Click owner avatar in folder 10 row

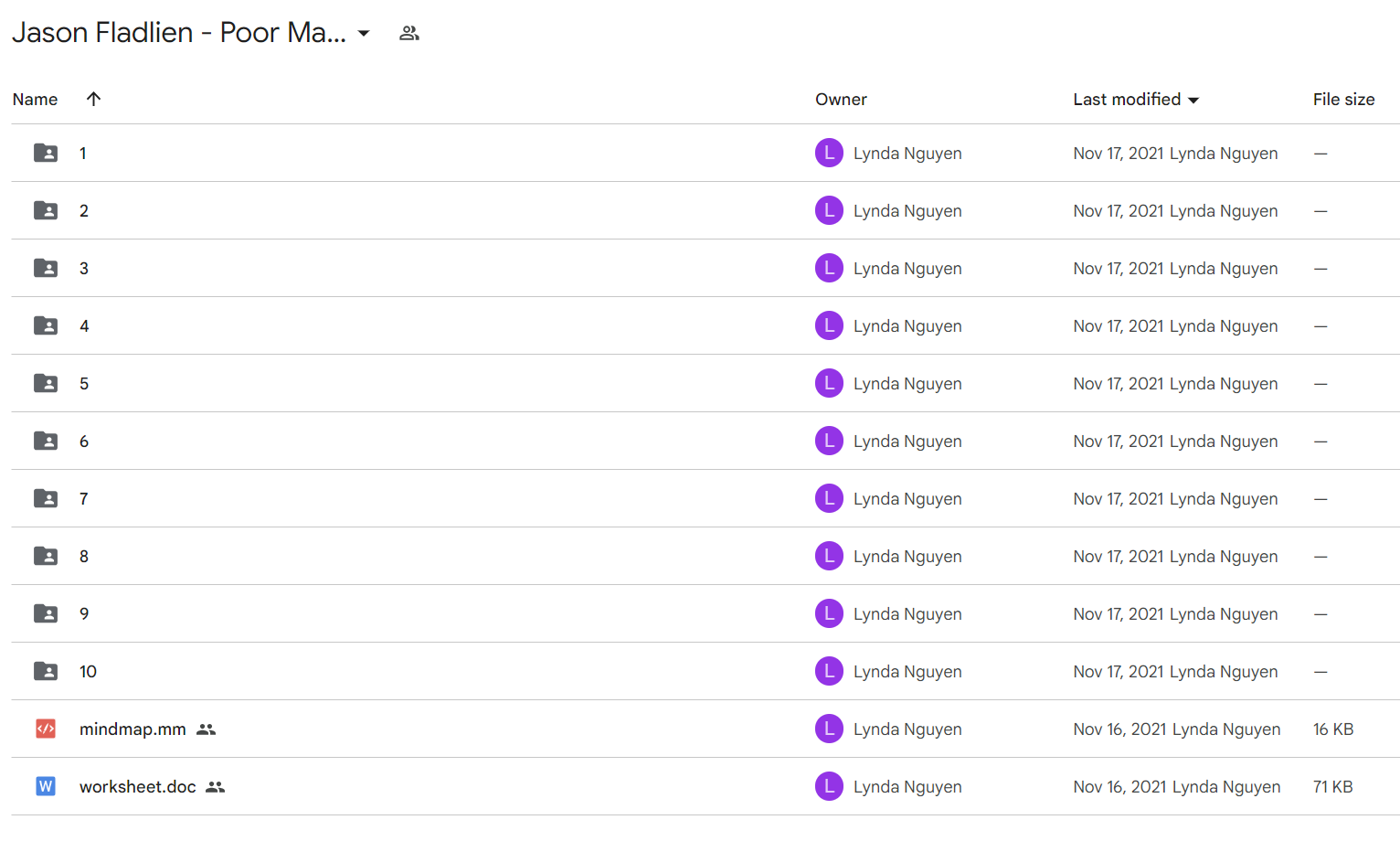829,671
